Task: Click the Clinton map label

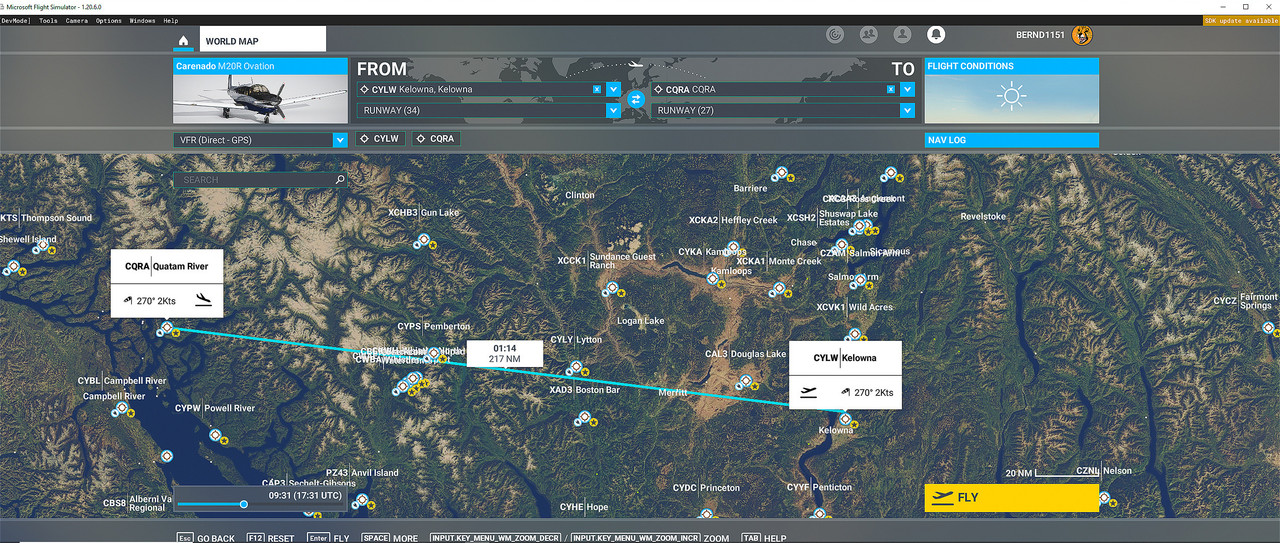Action: (580, 196)
